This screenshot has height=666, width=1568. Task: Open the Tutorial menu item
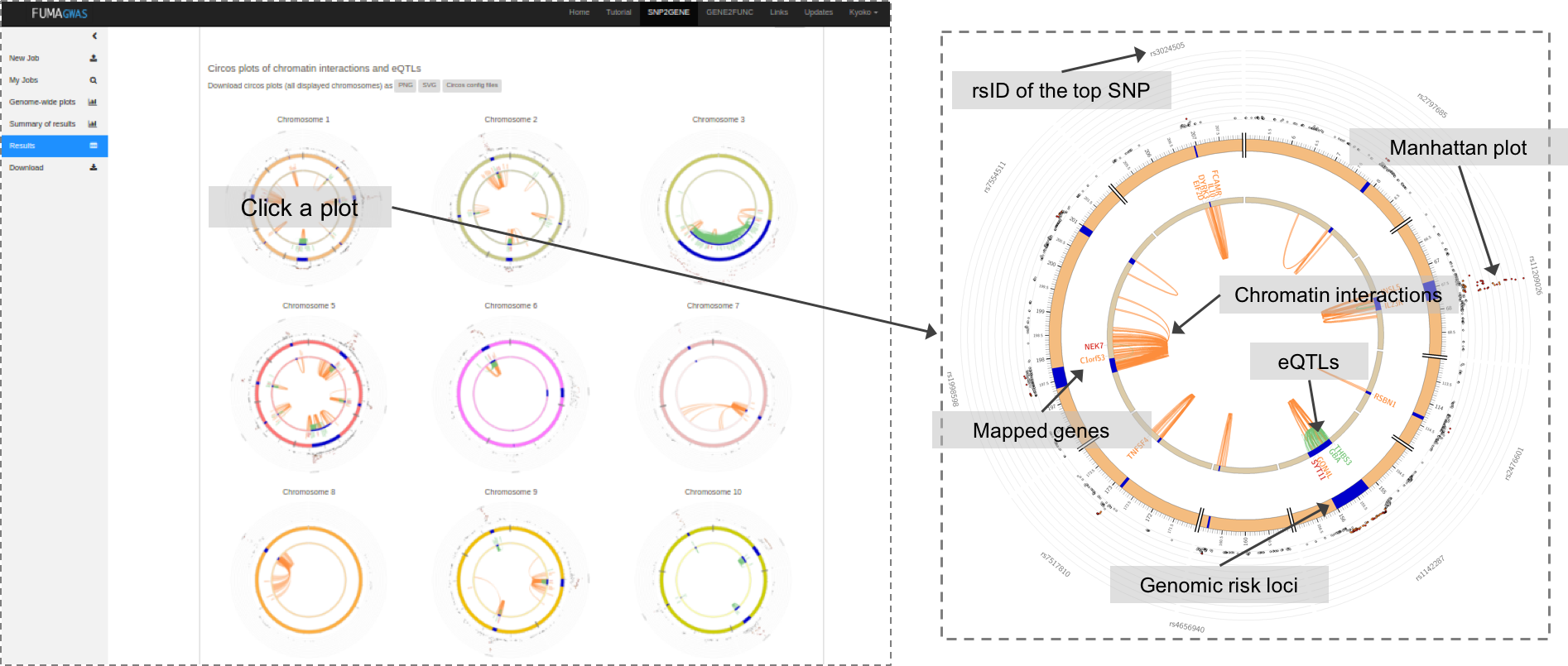[618, 12]
